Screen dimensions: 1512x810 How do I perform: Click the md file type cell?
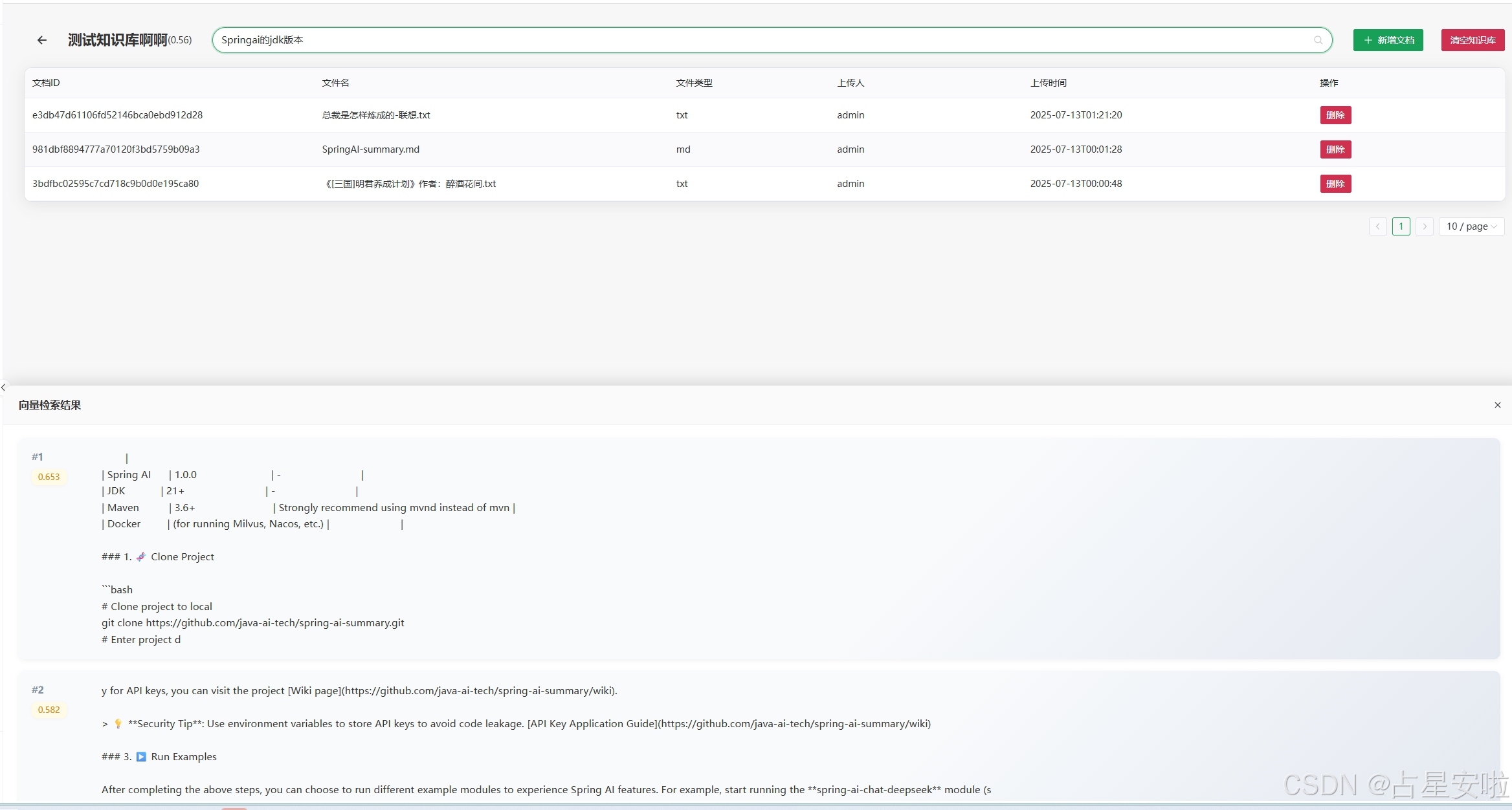(x=684, y=149)
